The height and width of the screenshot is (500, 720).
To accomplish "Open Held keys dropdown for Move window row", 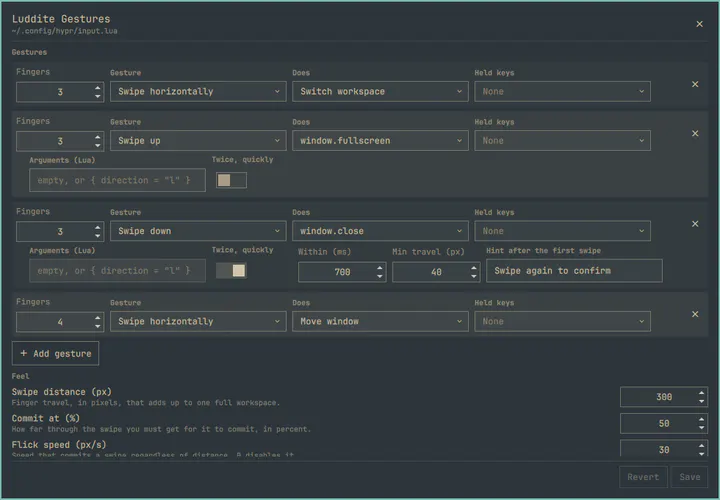I will (562, 321).
